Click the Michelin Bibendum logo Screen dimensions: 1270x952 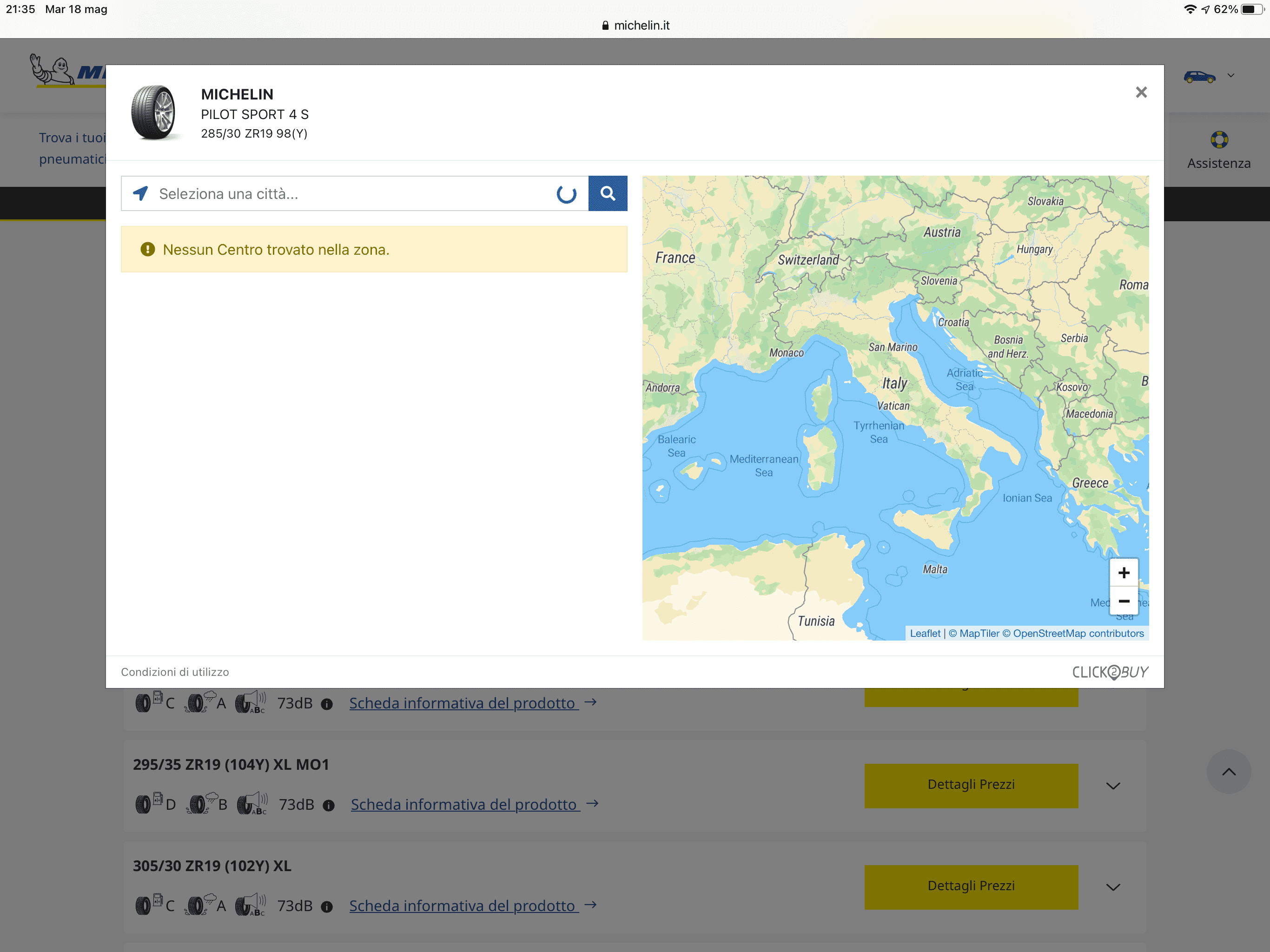point(53,70)
